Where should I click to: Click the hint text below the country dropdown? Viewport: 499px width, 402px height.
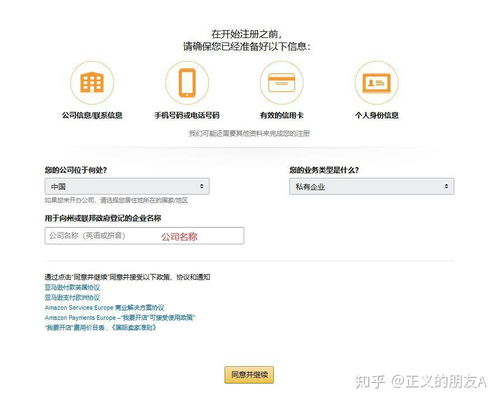(x=116, y=200)
